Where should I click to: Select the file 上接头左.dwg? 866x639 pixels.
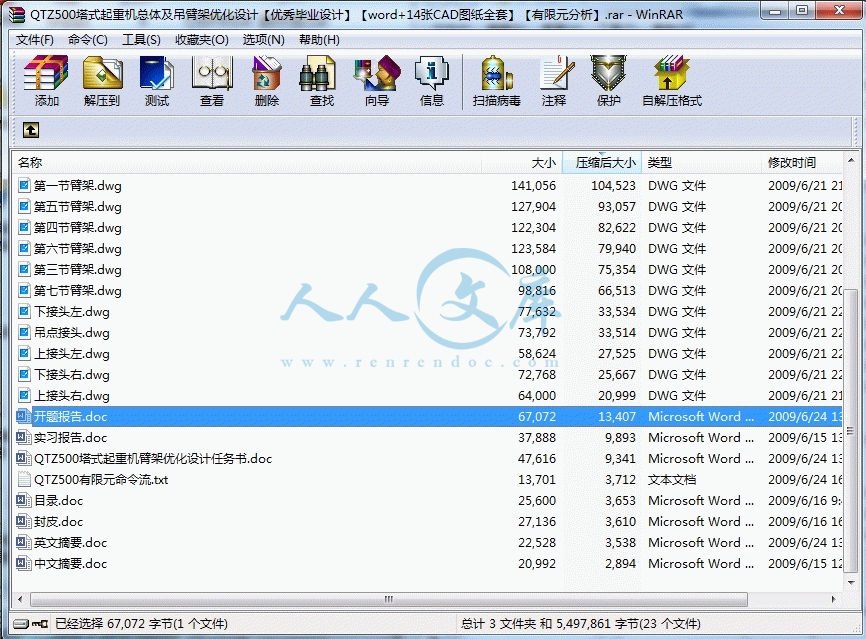coord(72,353)
